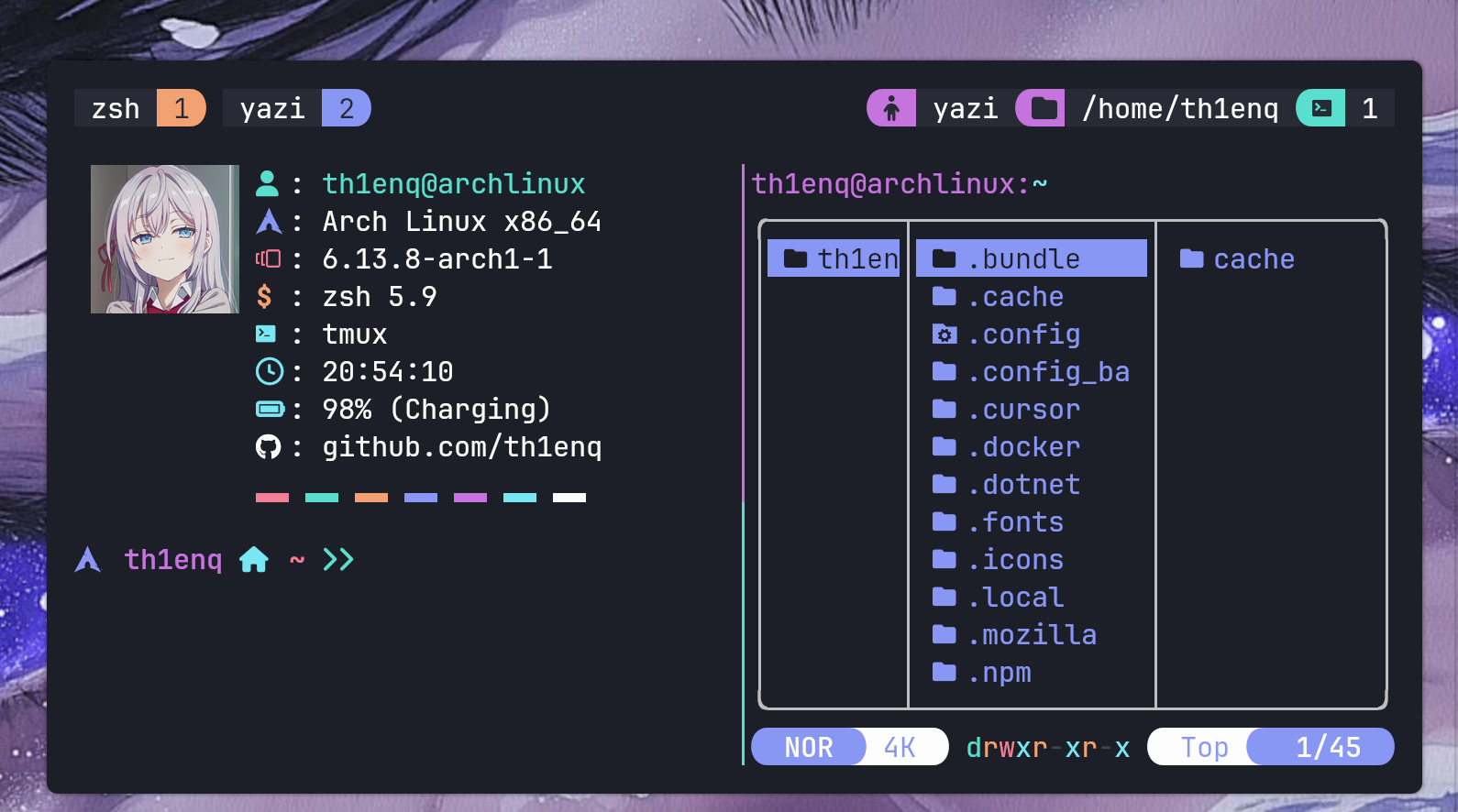Click the th1enq parent directory entry

834,258
